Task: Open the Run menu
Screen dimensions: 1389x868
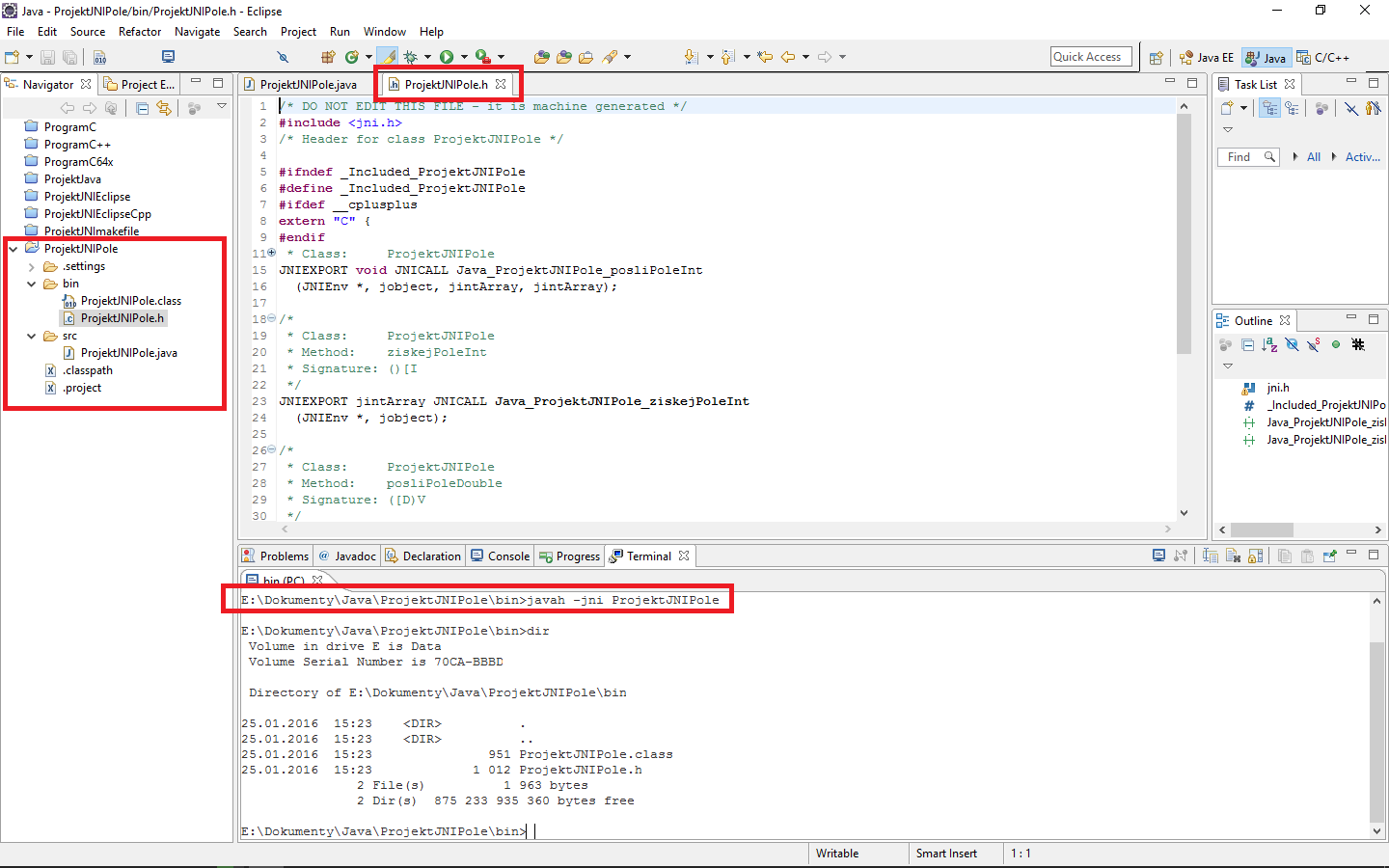Action: 339,31
